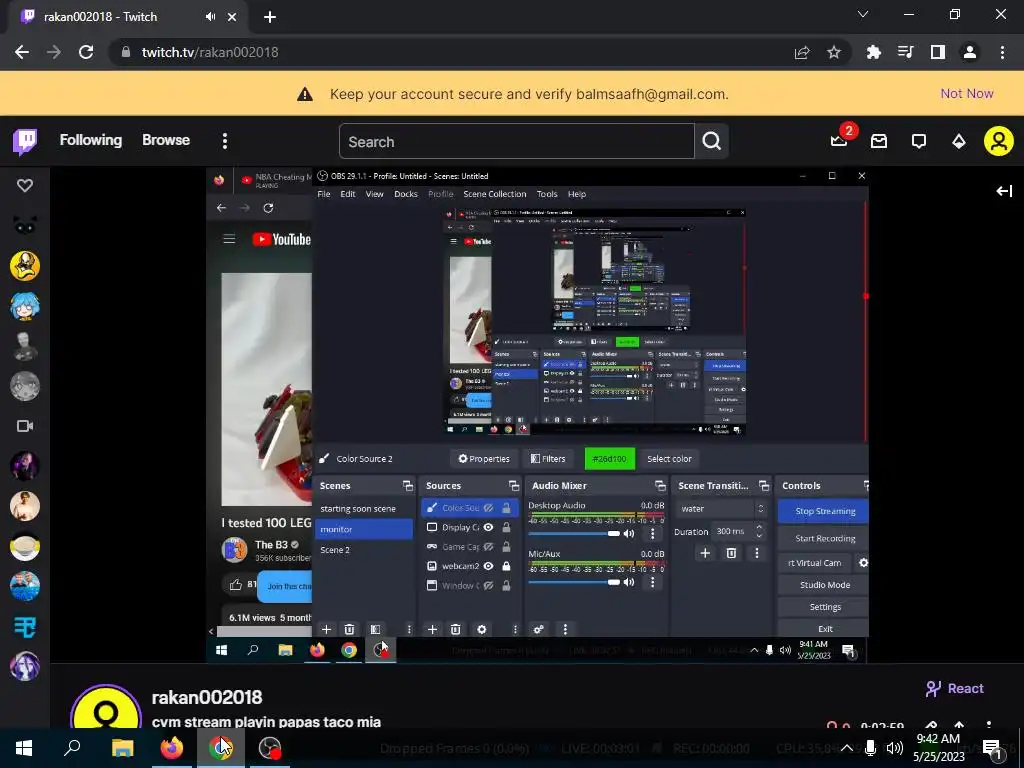Open the yellow user avatar menu
The width and height of the screenshot is (1024, 768).
point(999,141)
